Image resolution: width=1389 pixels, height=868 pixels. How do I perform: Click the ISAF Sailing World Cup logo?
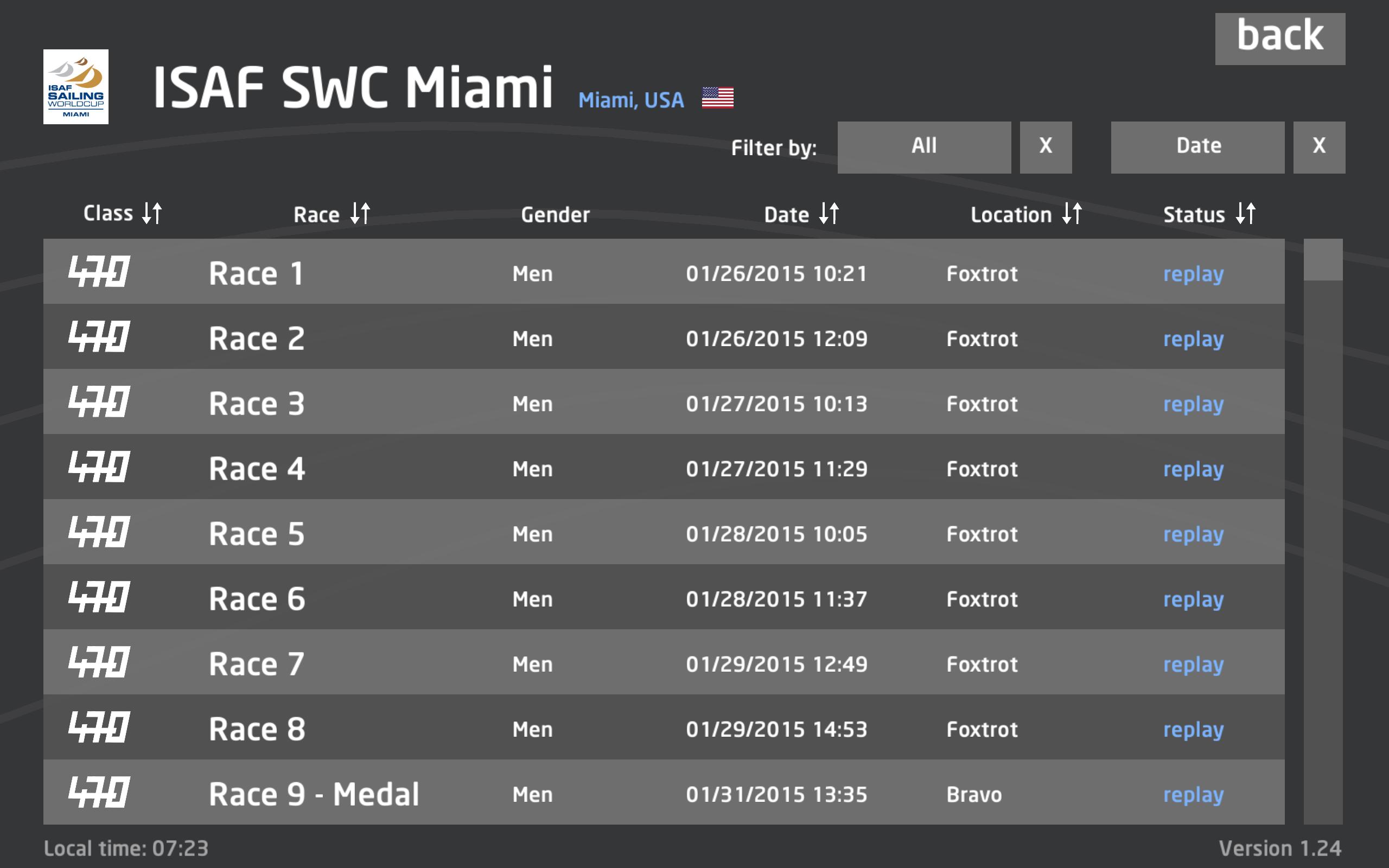pyautogui.click(x=76, y=87)
